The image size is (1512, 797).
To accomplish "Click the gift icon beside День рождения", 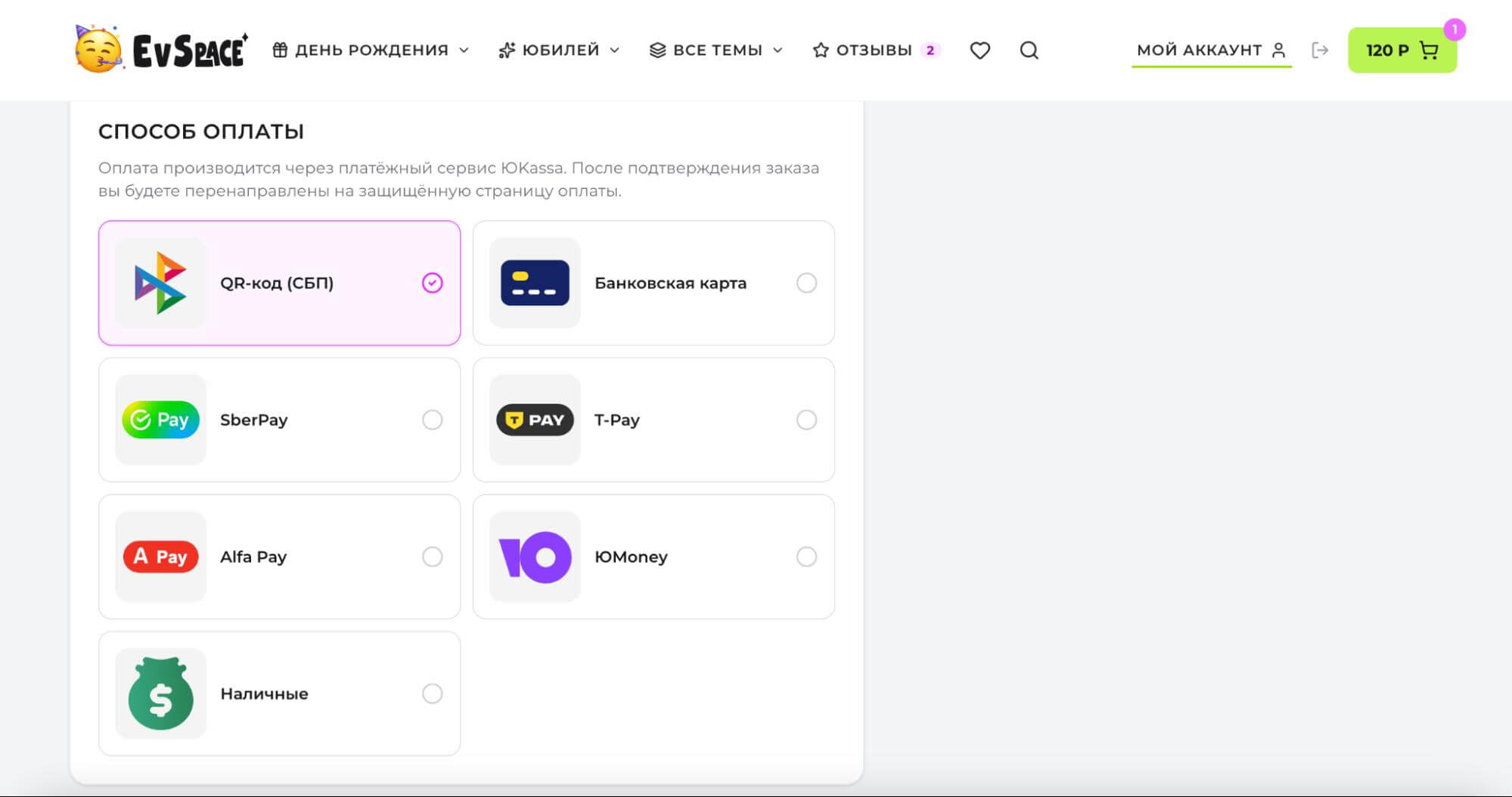I will tap(280, 50).
